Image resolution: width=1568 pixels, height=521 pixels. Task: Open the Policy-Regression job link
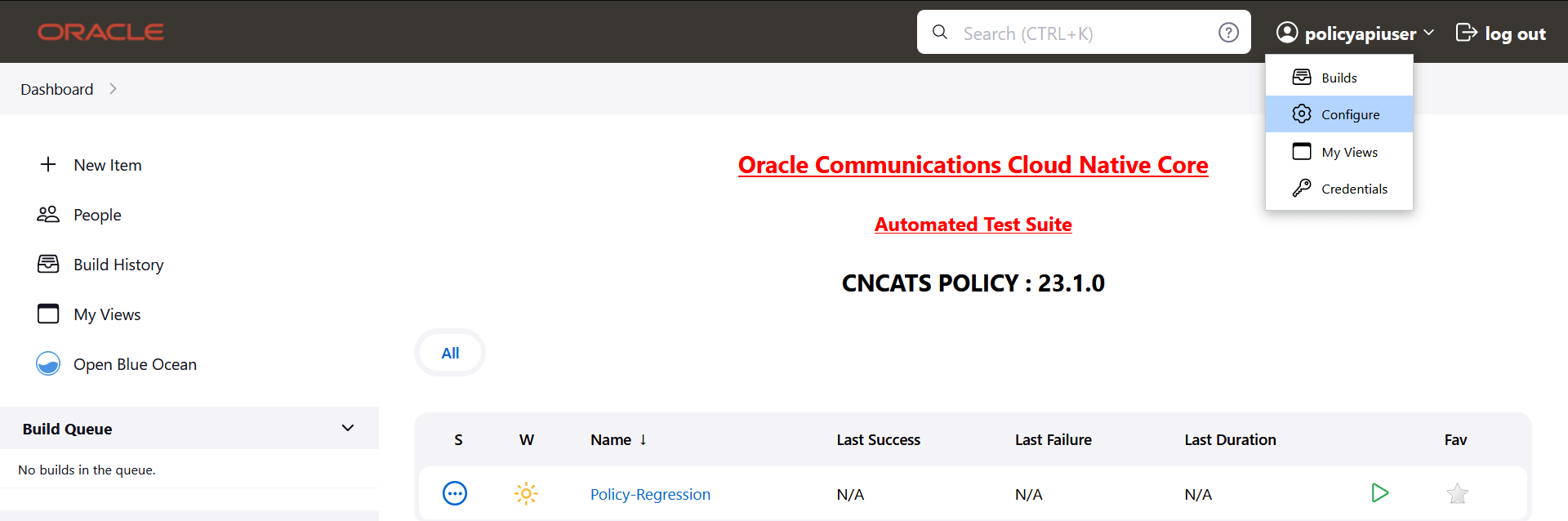[x=650, y=494]
